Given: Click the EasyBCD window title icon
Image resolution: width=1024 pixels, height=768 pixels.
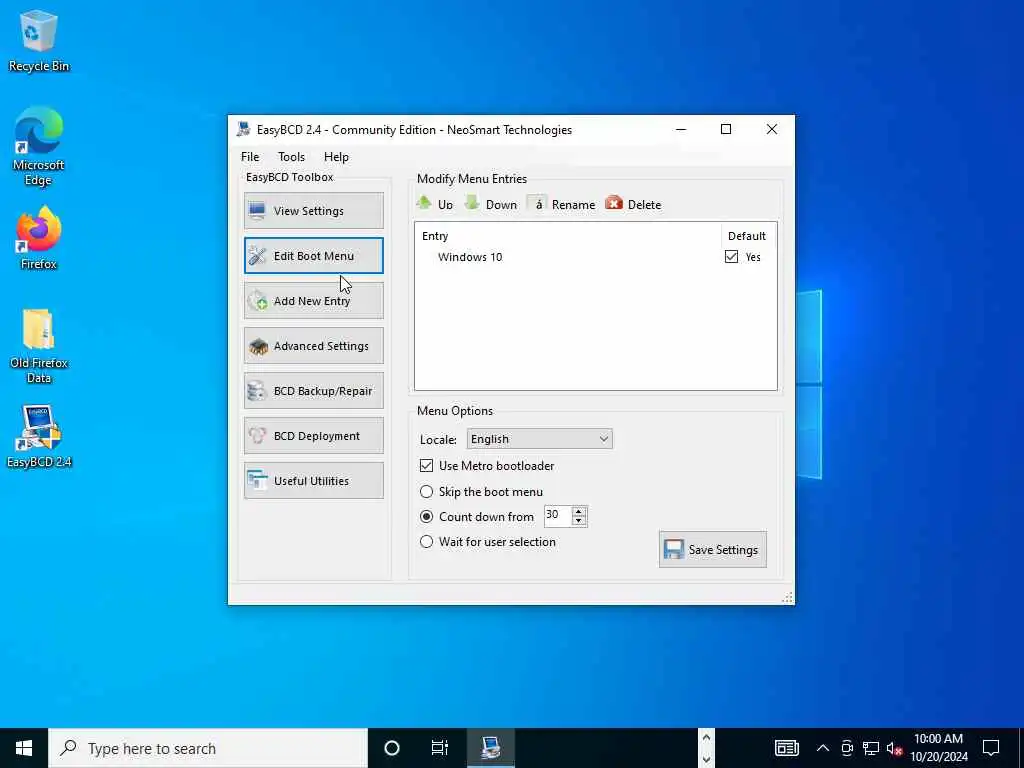Looking at the screenshot, I should click(x=244, y=129).
